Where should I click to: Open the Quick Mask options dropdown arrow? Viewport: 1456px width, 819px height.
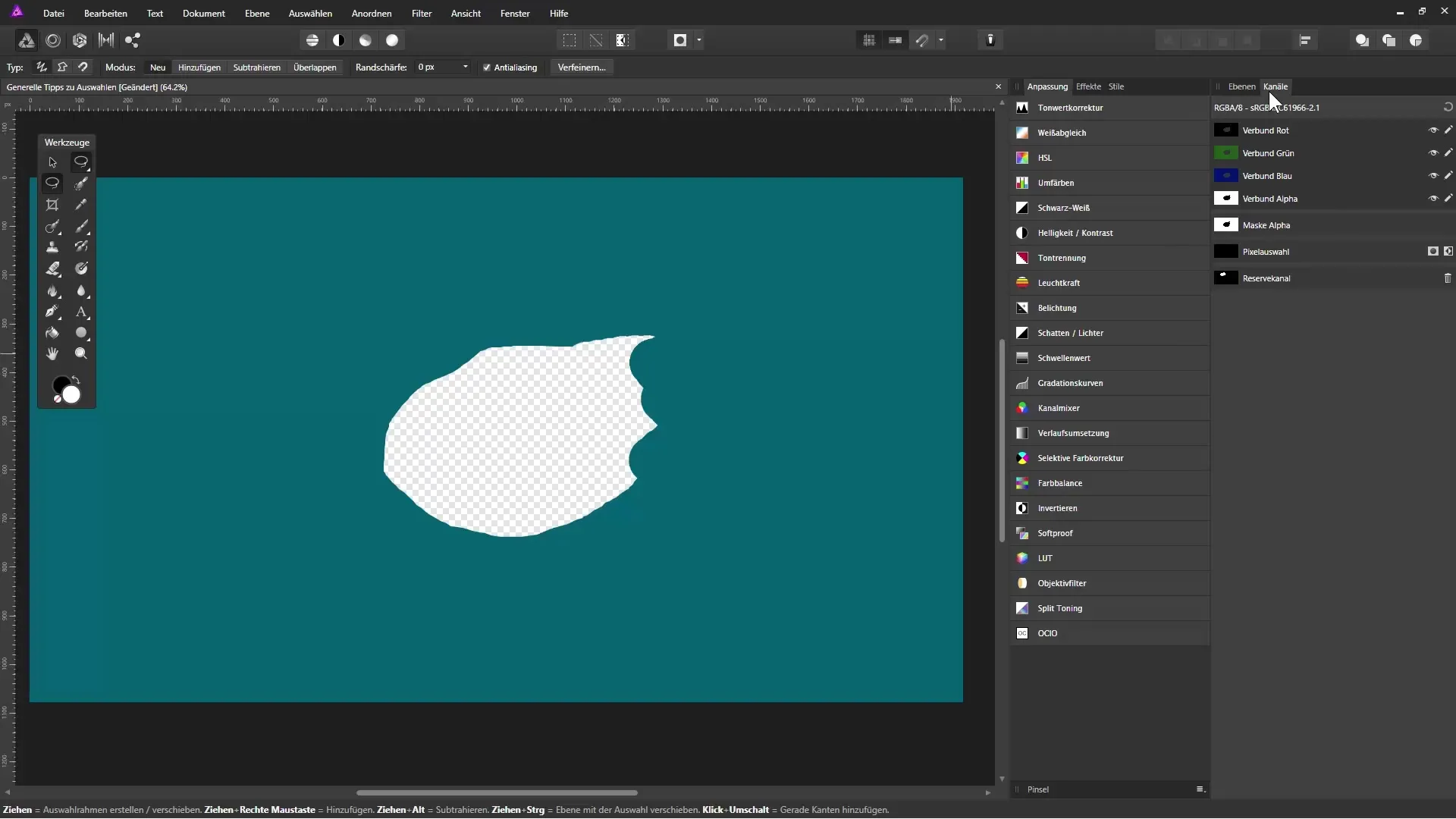click(699, 40)
